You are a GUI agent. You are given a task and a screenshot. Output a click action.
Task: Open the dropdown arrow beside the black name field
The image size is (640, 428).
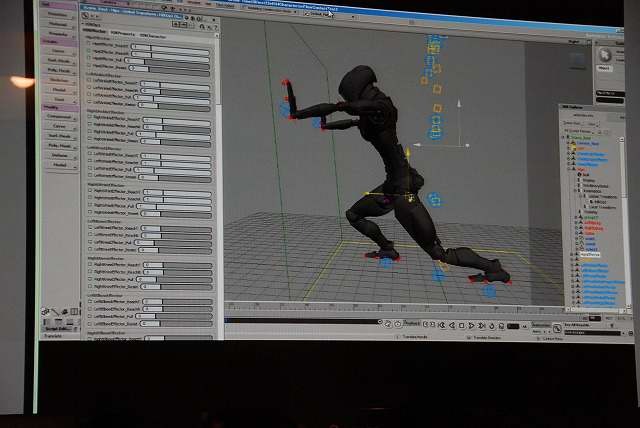[624, 333]
